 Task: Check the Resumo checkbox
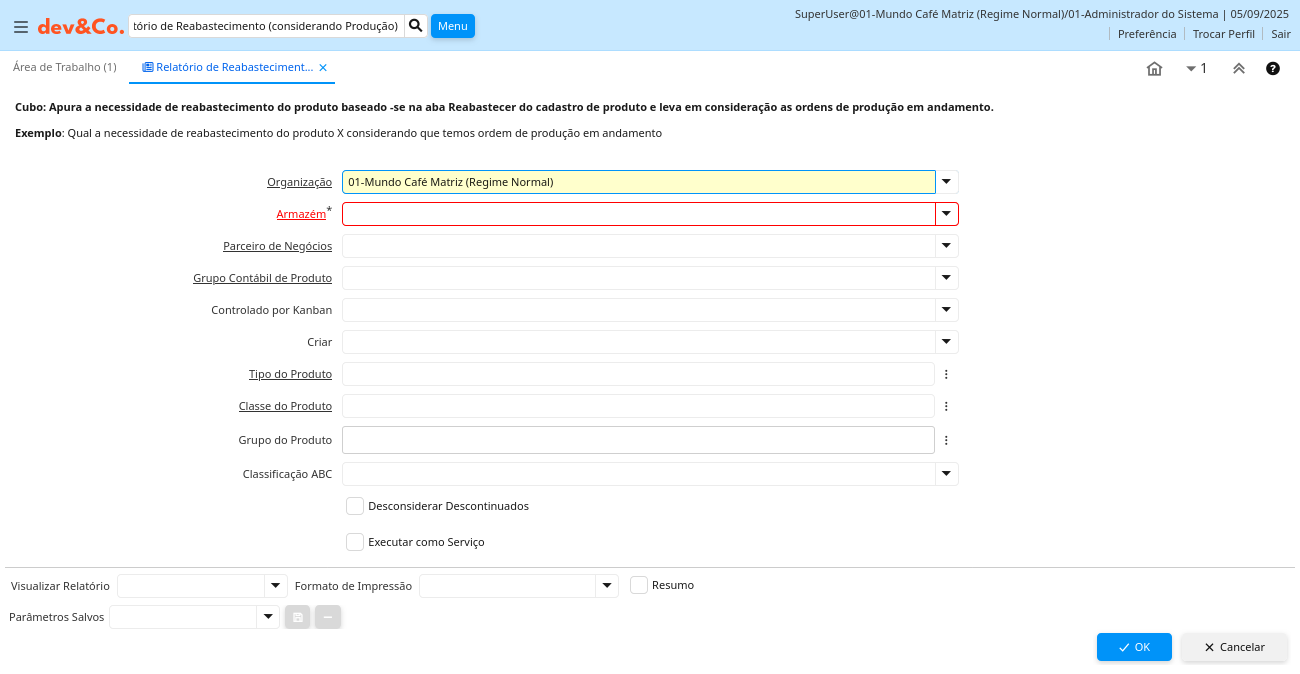pos(639,585)
